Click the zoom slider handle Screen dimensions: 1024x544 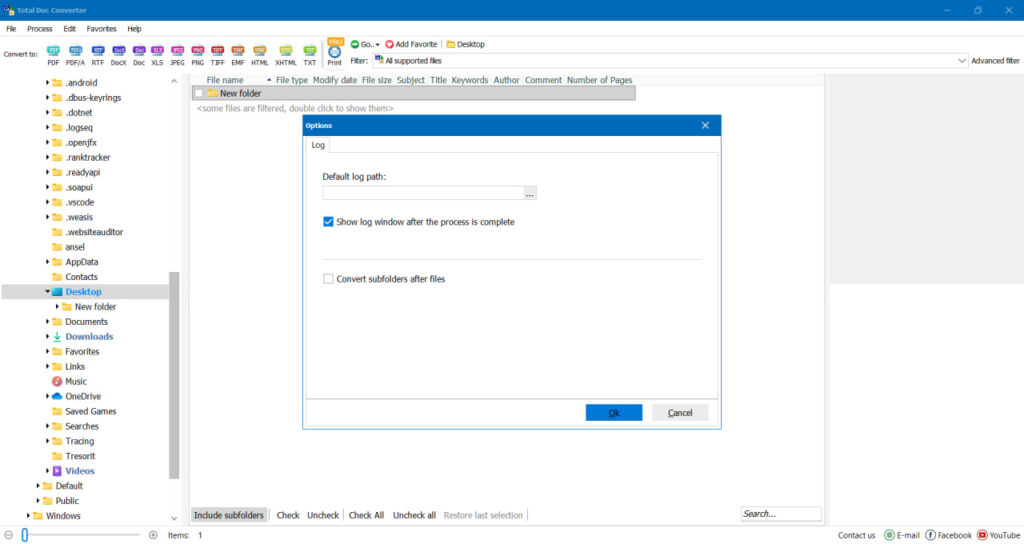coord(25,535)
